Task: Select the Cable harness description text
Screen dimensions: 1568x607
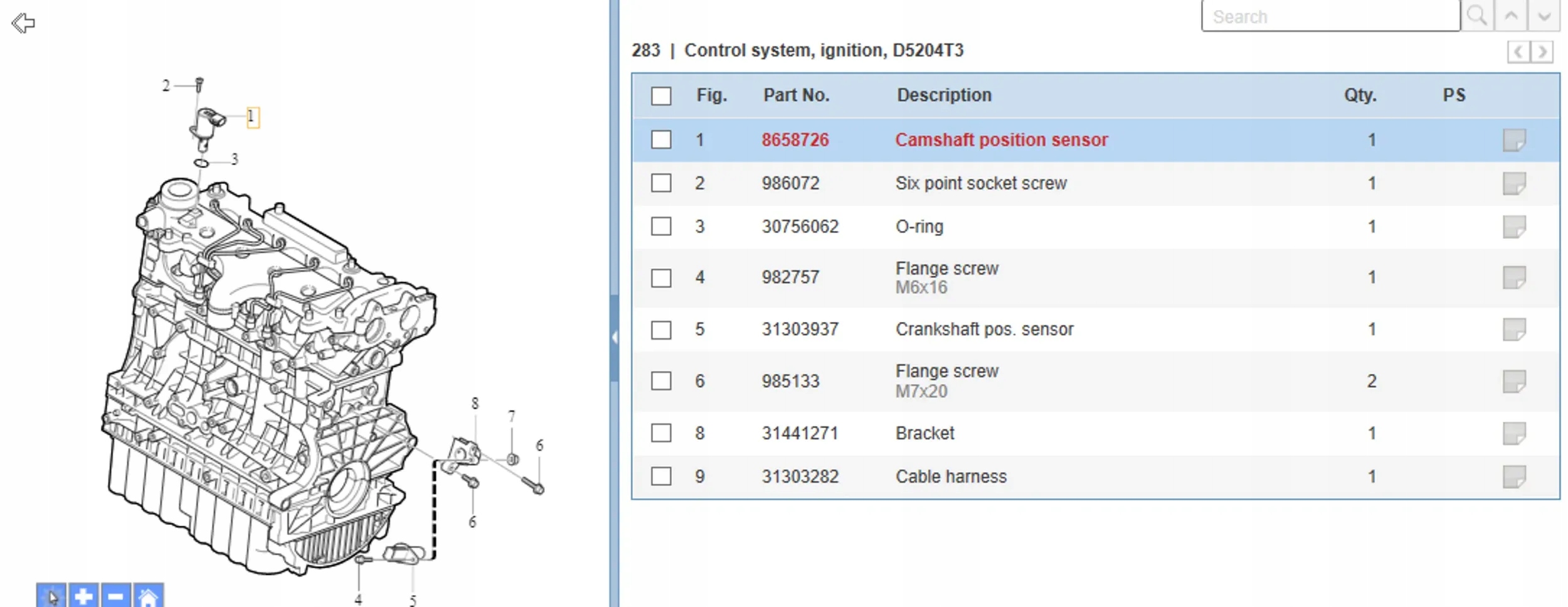Action: pyautogui.click(x=951, y=476)
